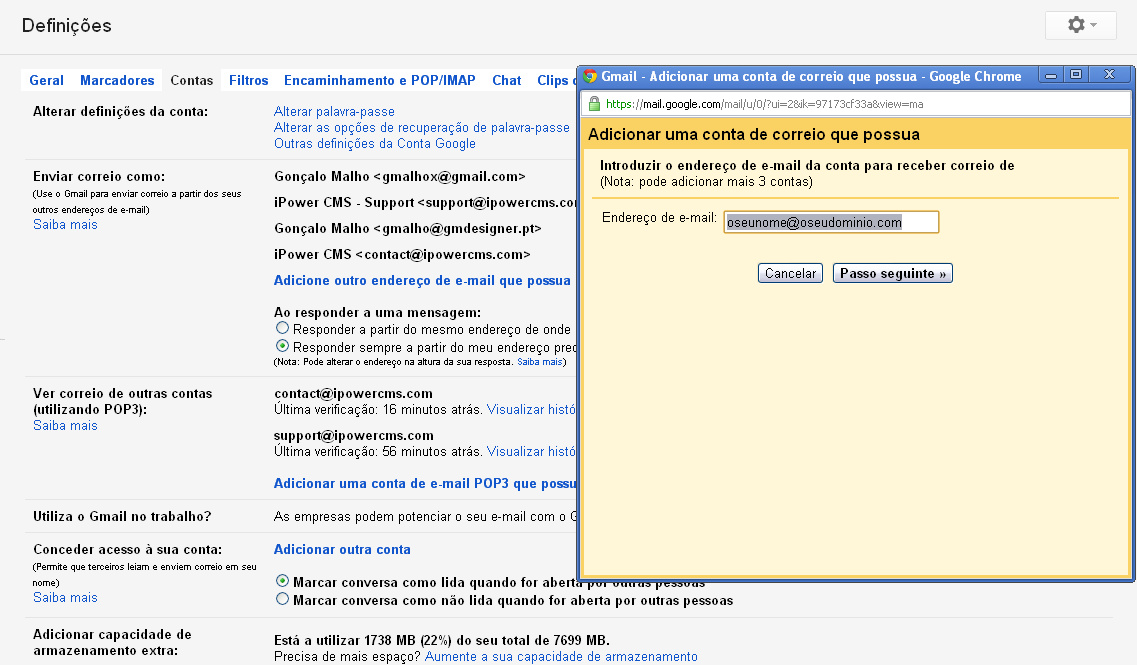Click Saiba mais under POP3 section
This screenshot has height=665, width=1137.
click(x=65, y=426)
